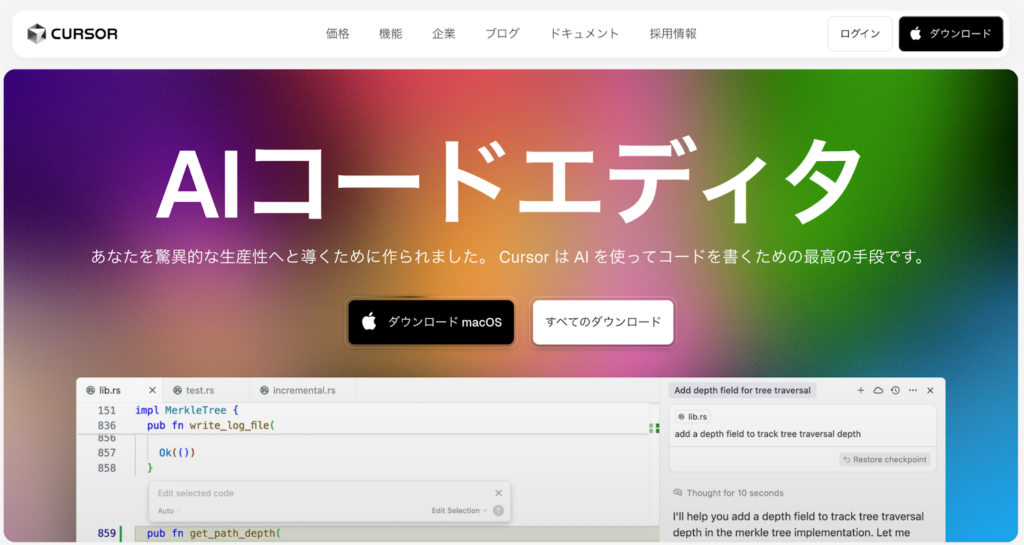
Task: Open すべてのダウンロード all downloads
Action: point(603,322)
